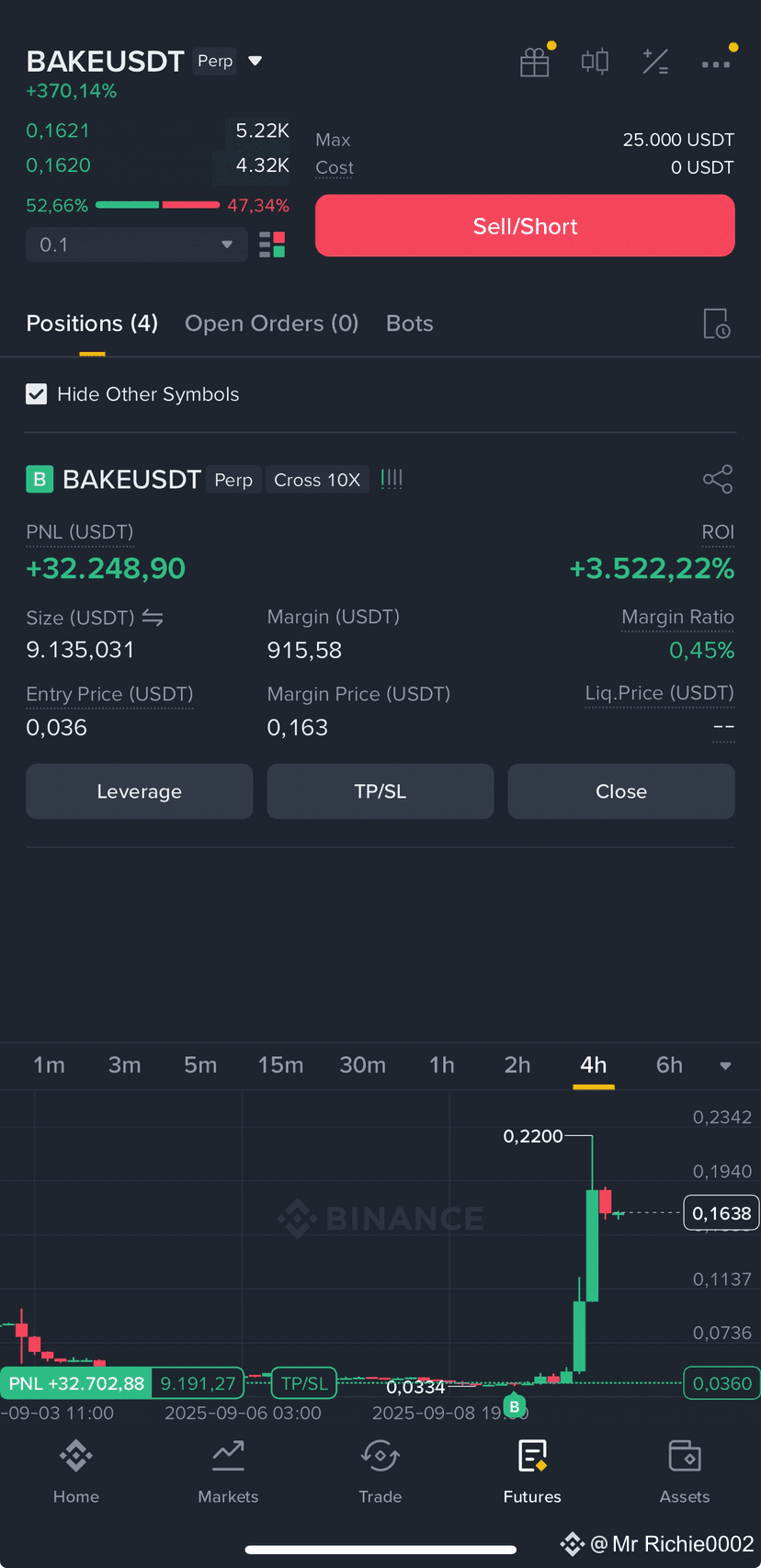Expand more chart intervals arrow
The width and height of the screenshot is (761, 1568).
725,1066
